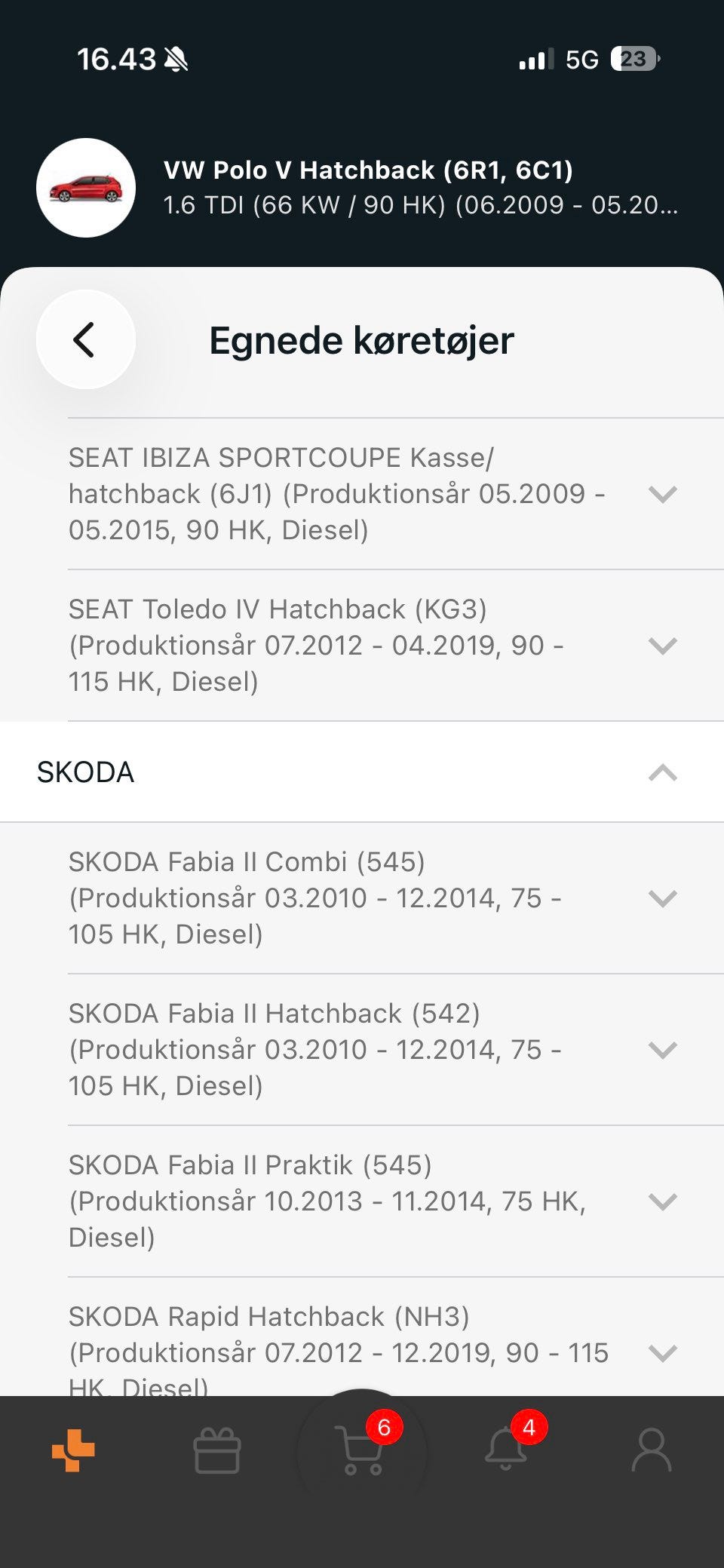Open the user profile tab

point(651,1450)
